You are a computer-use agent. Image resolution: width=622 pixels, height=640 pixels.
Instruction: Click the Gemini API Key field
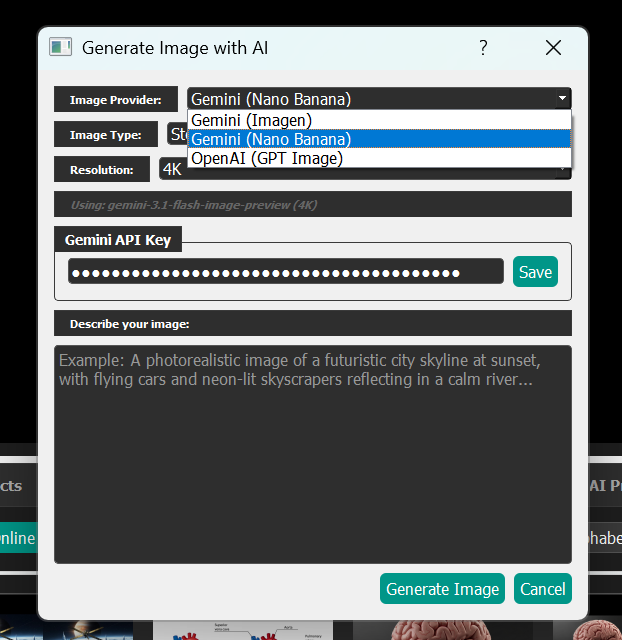[x=286, y=271]
